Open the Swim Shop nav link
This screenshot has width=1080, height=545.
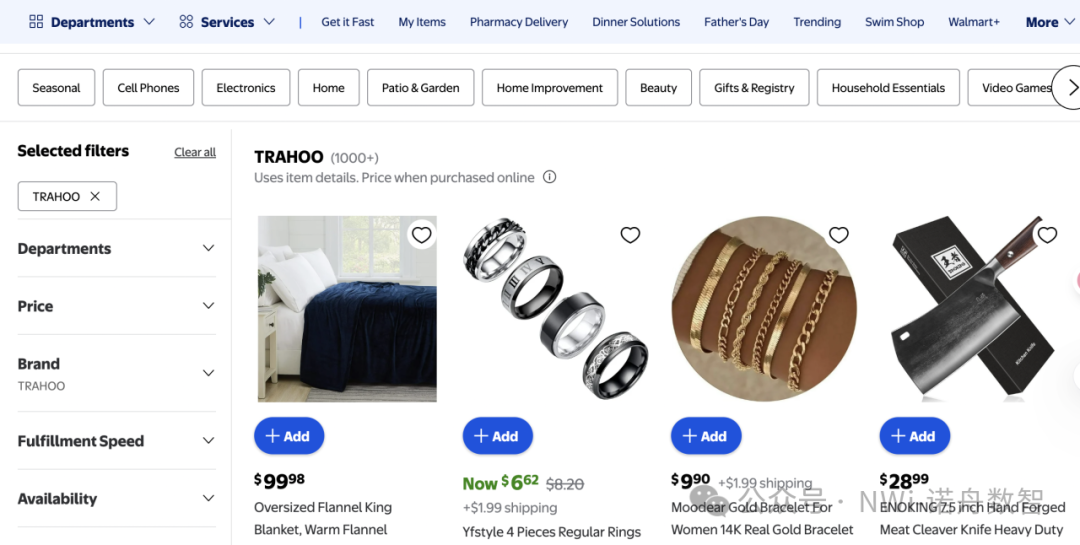pos(894,22)
